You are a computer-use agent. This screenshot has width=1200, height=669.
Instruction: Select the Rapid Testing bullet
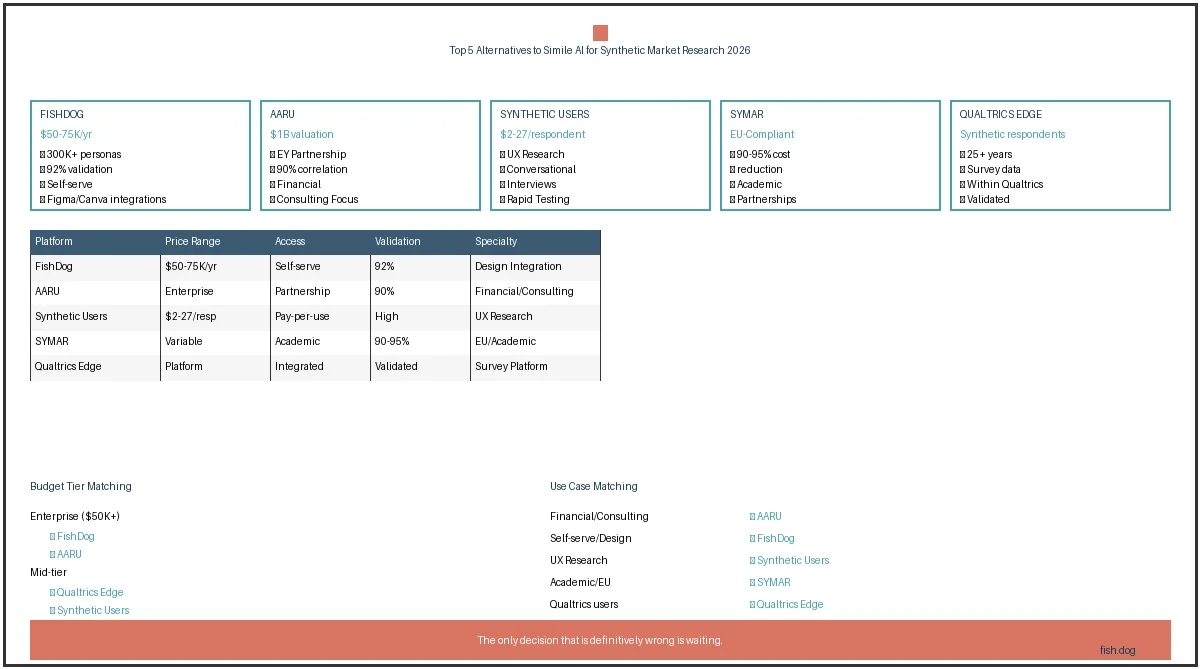535,199
